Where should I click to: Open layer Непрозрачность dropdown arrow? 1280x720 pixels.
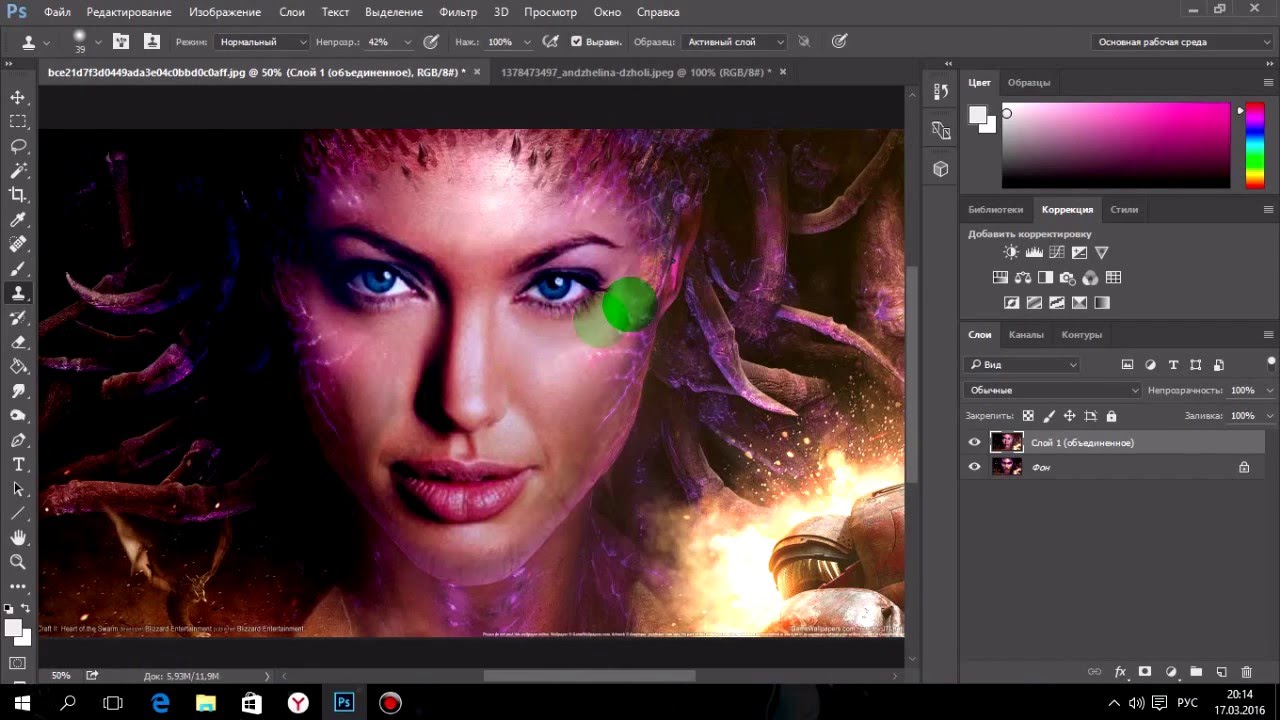[1270, 390]
